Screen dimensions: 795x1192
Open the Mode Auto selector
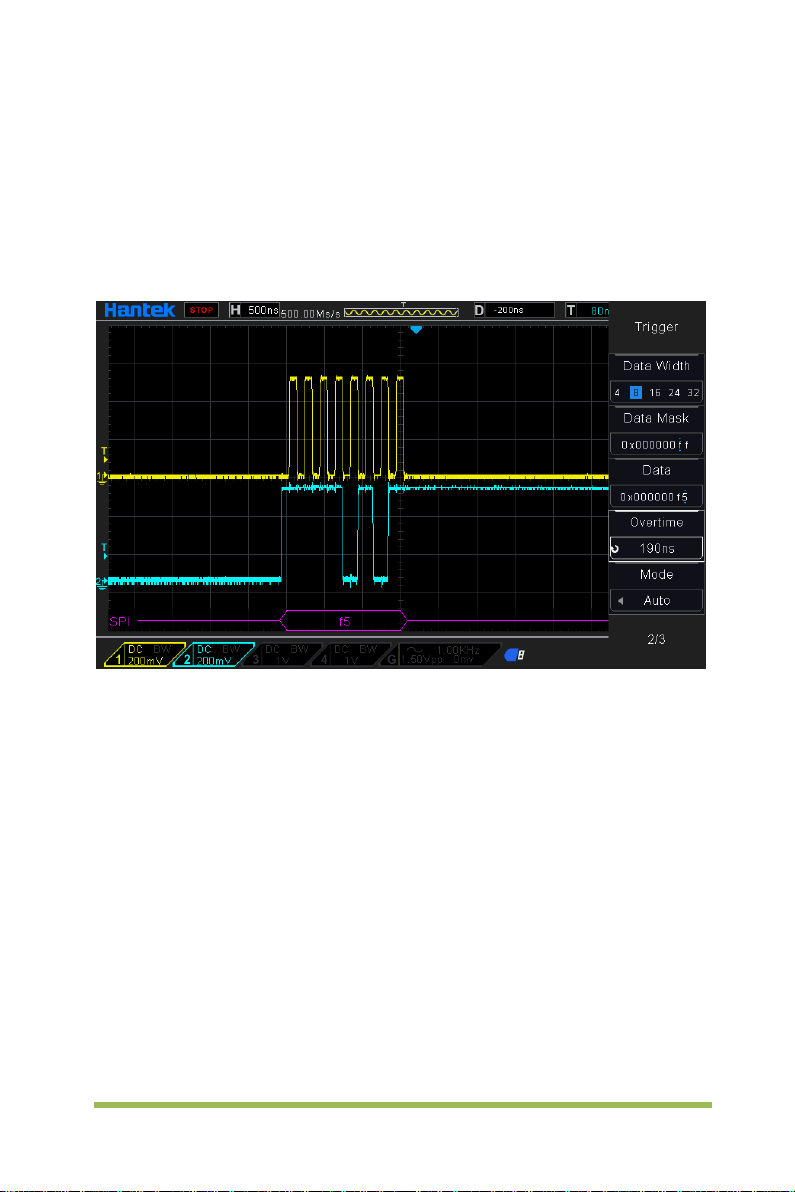pyautogui.click(x=657, y=601)
